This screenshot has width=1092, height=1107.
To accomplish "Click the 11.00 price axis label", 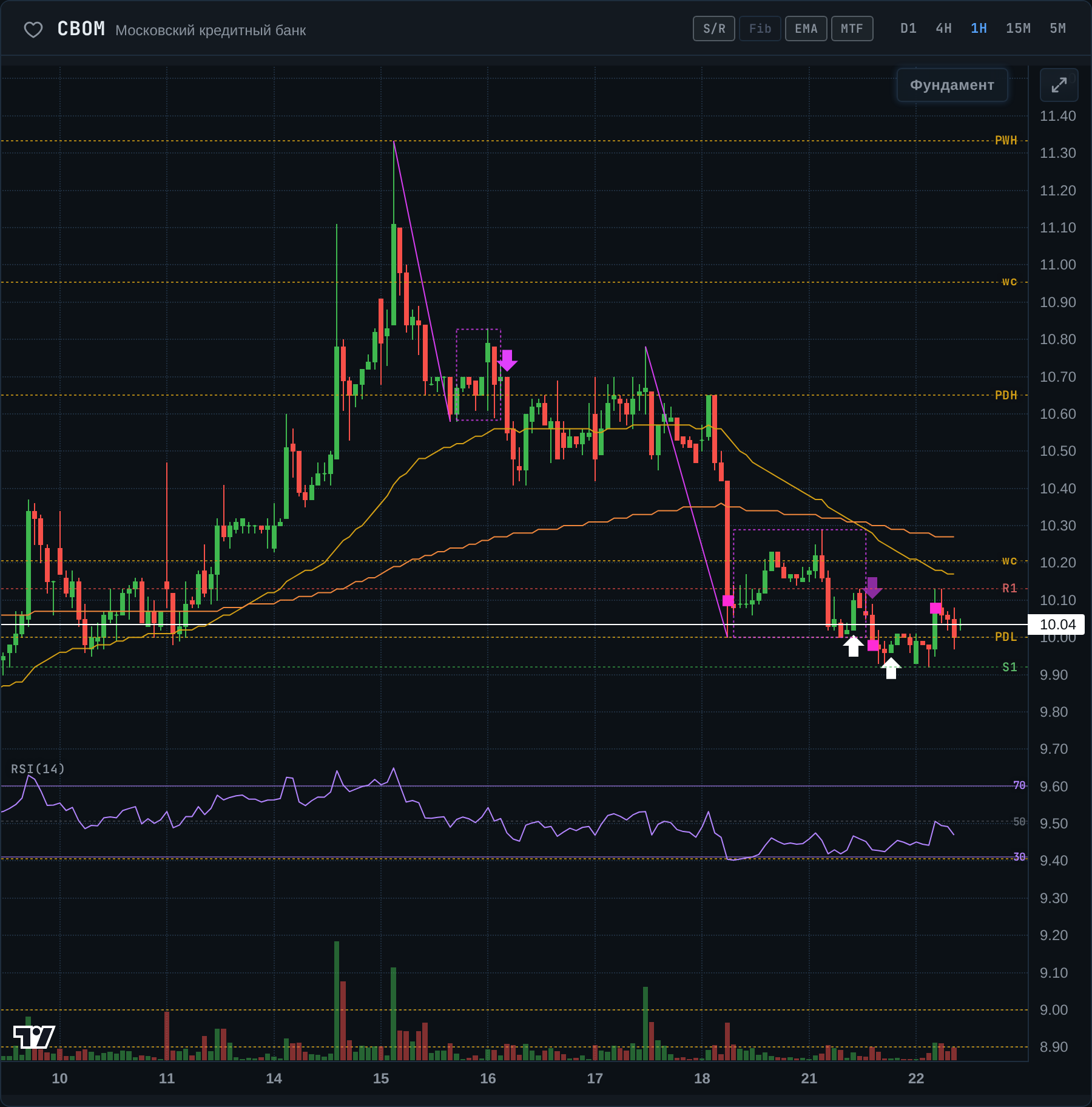I will click(x=1057, y=265).
